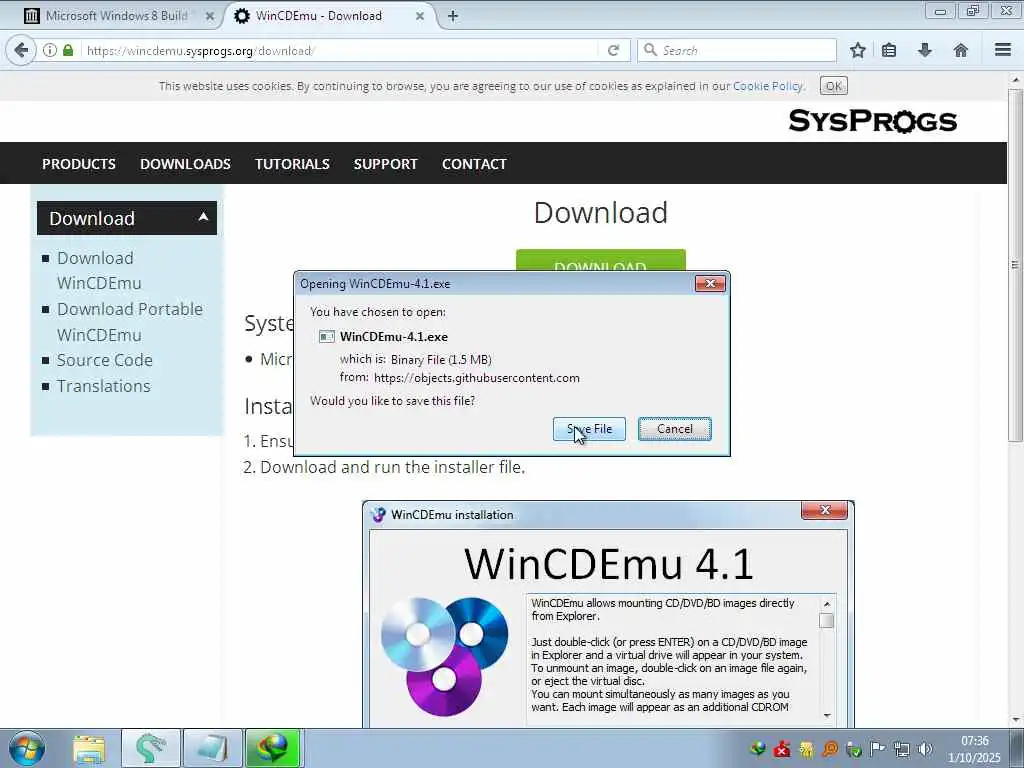Click the network tray icon
The width and height of the screenshot is (1024, 768).
pos(901,749)
